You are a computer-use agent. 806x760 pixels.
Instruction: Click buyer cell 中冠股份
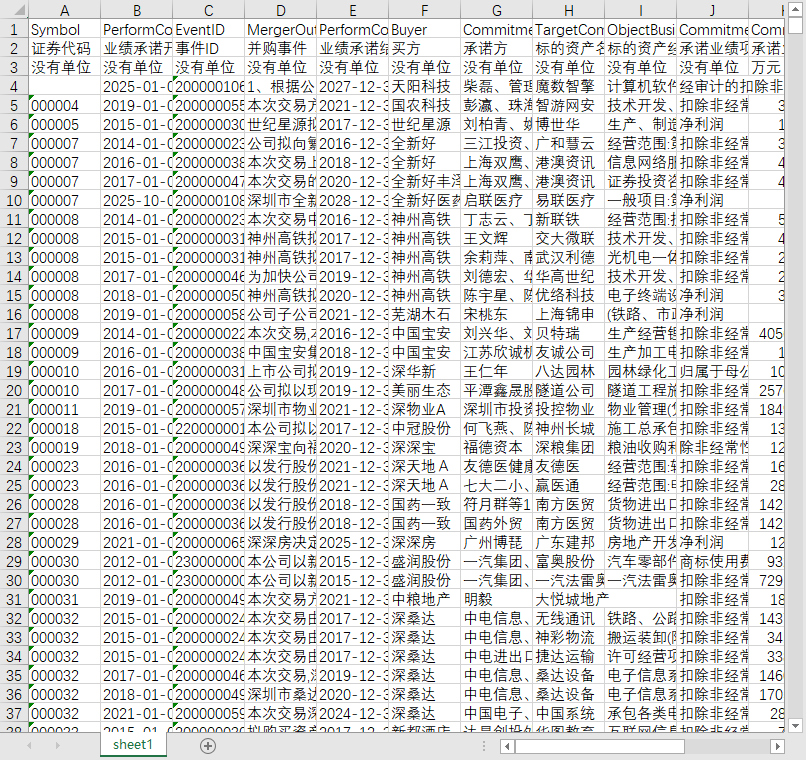click(x=425, y=429)
